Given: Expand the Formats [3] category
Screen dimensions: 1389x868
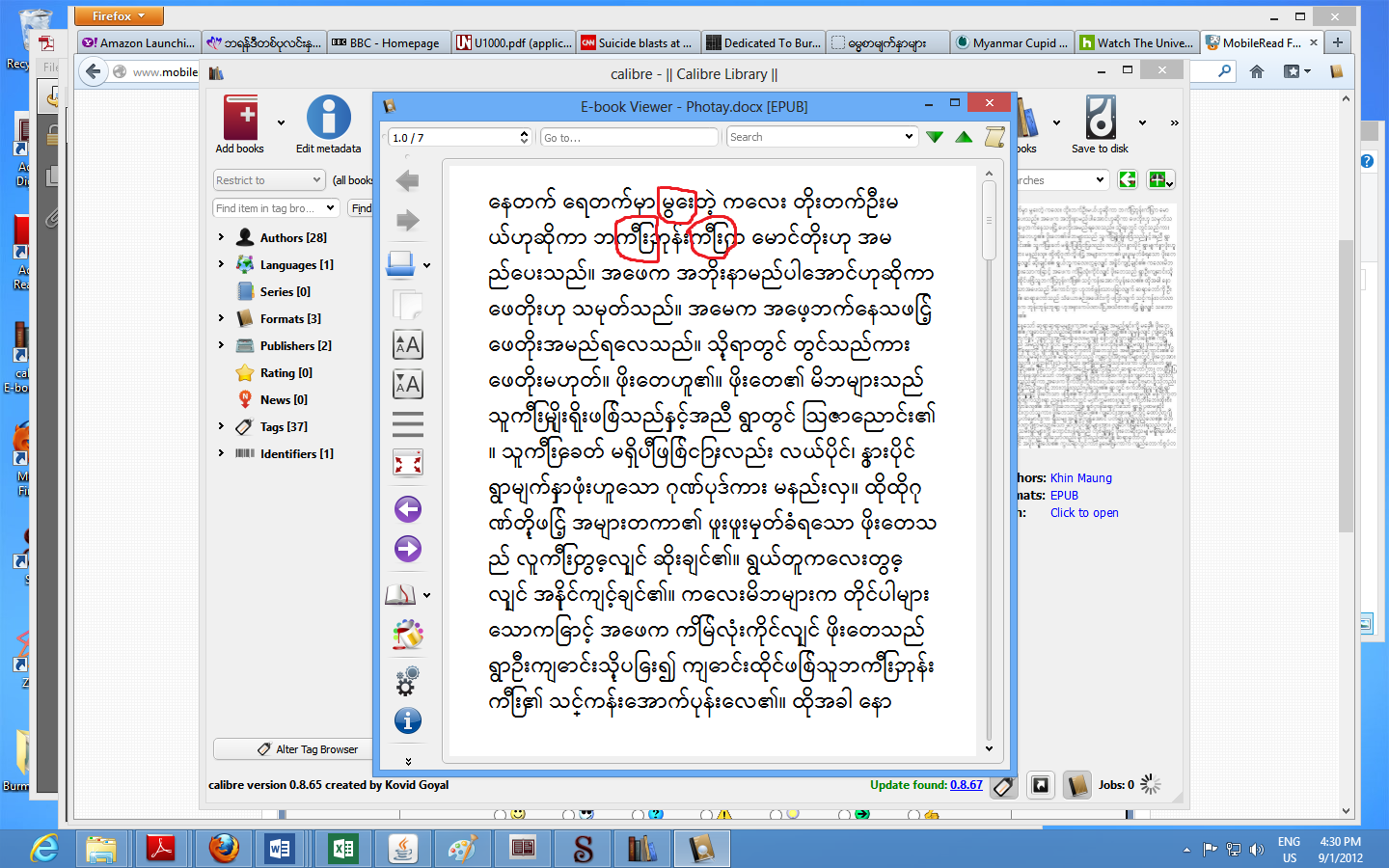Looking at the screenshot, I should coord(221,317).
